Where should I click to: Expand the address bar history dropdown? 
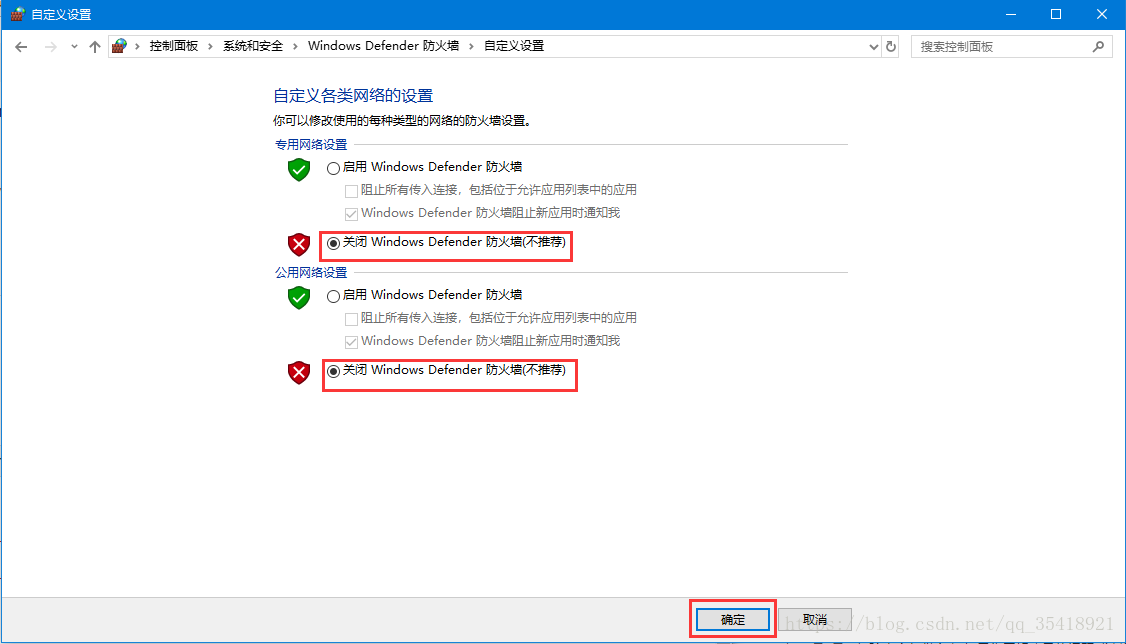click(873, 47)
